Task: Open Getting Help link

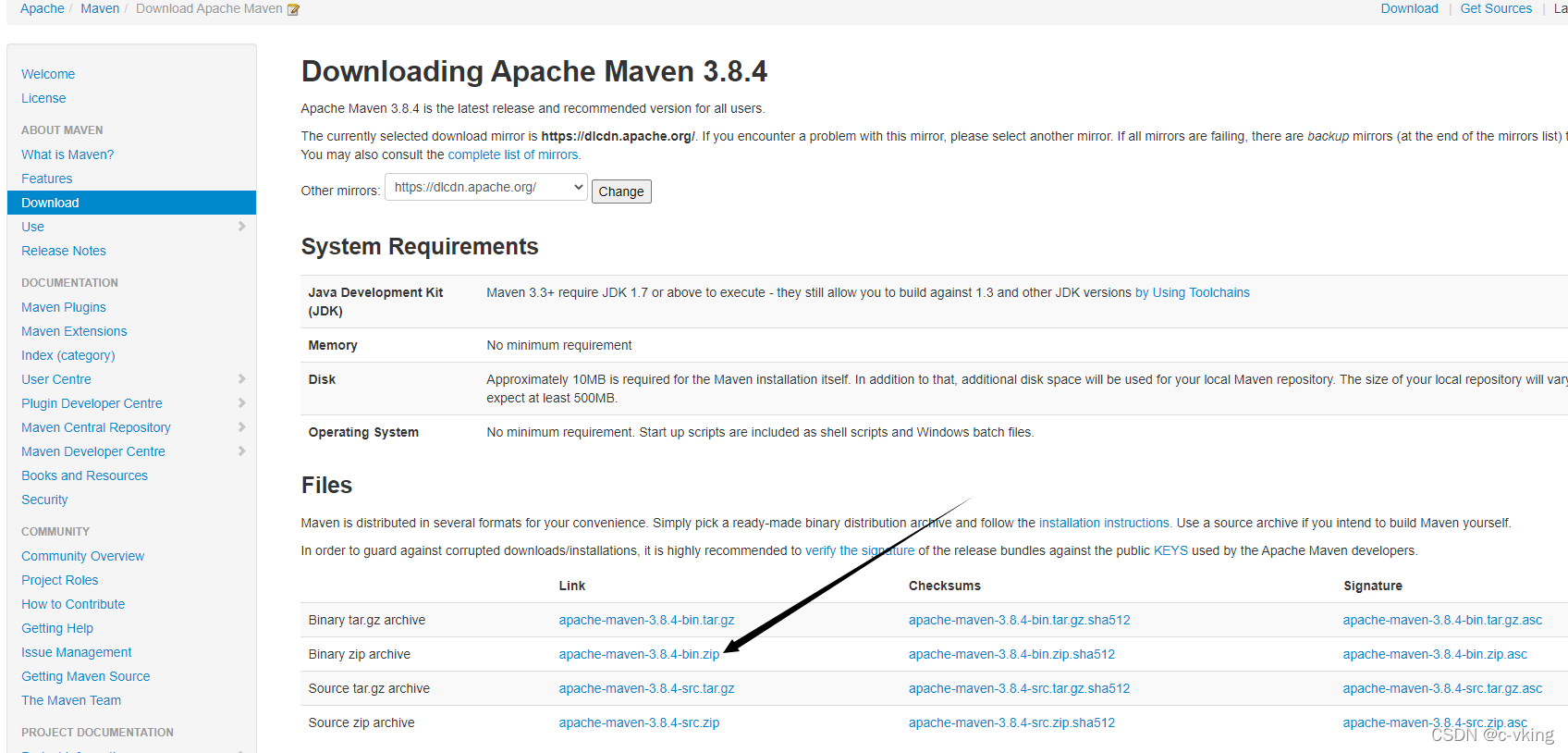Action: pyautogui.click(x=57, y=628)
